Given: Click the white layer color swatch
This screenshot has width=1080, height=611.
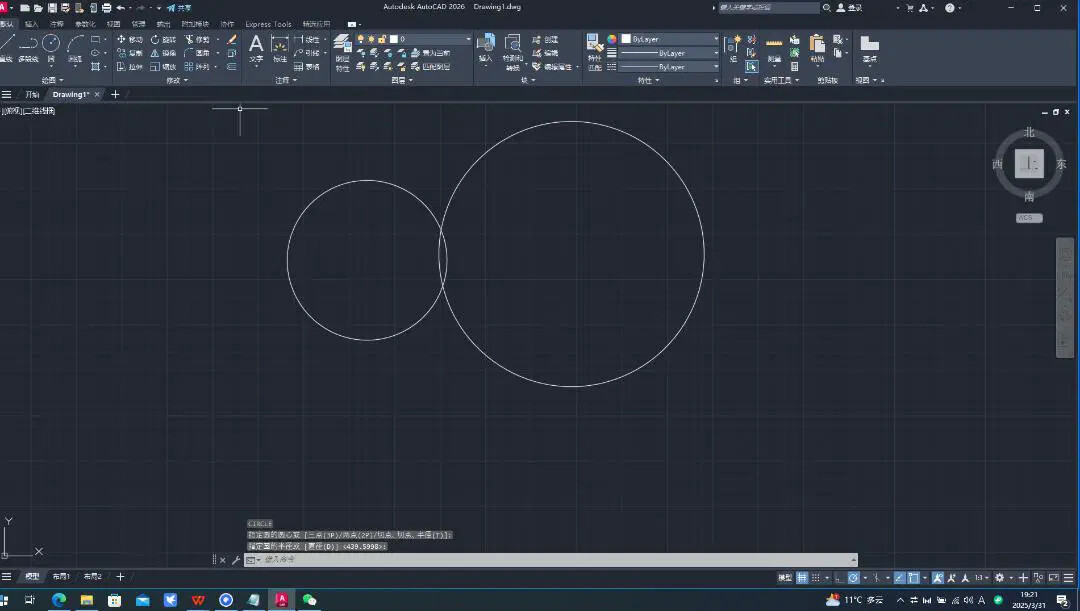Looking at the screenshot, I should tap(394, 39).
